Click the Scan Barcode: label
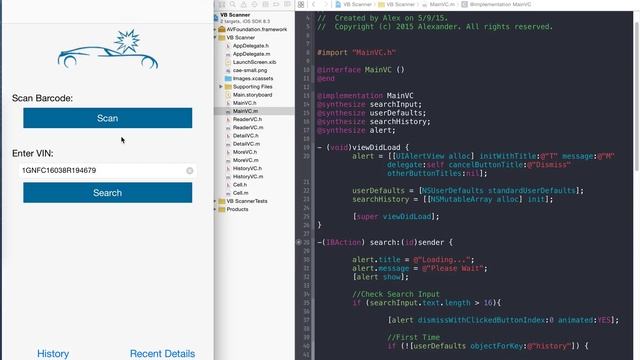 point(42,98)
